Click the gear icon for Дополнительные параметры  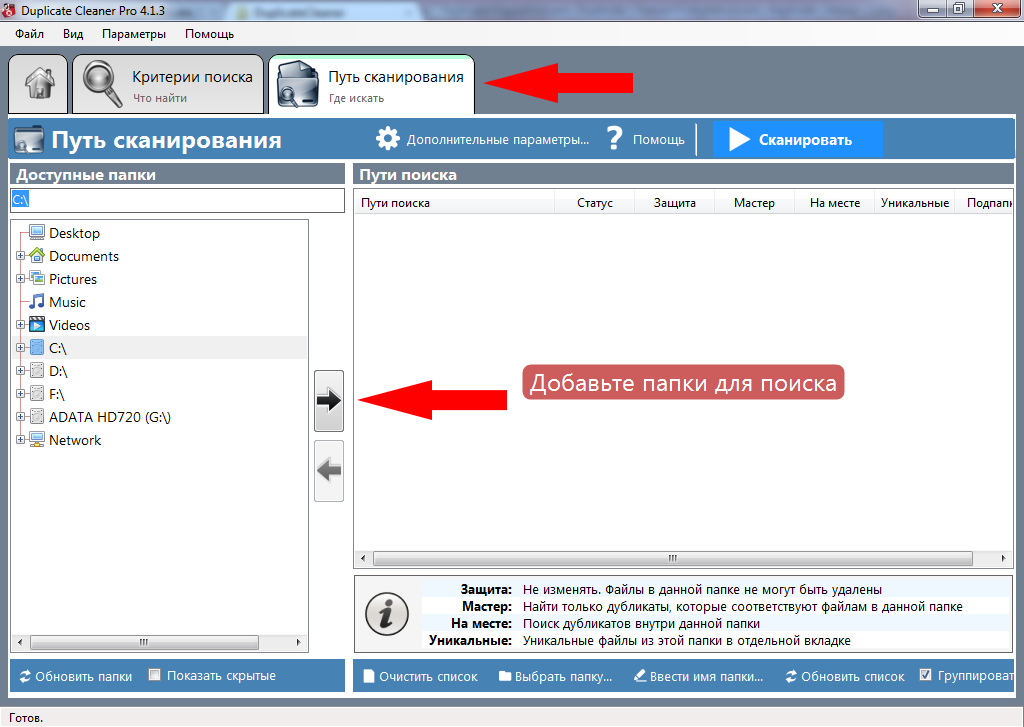pos(388,139)
